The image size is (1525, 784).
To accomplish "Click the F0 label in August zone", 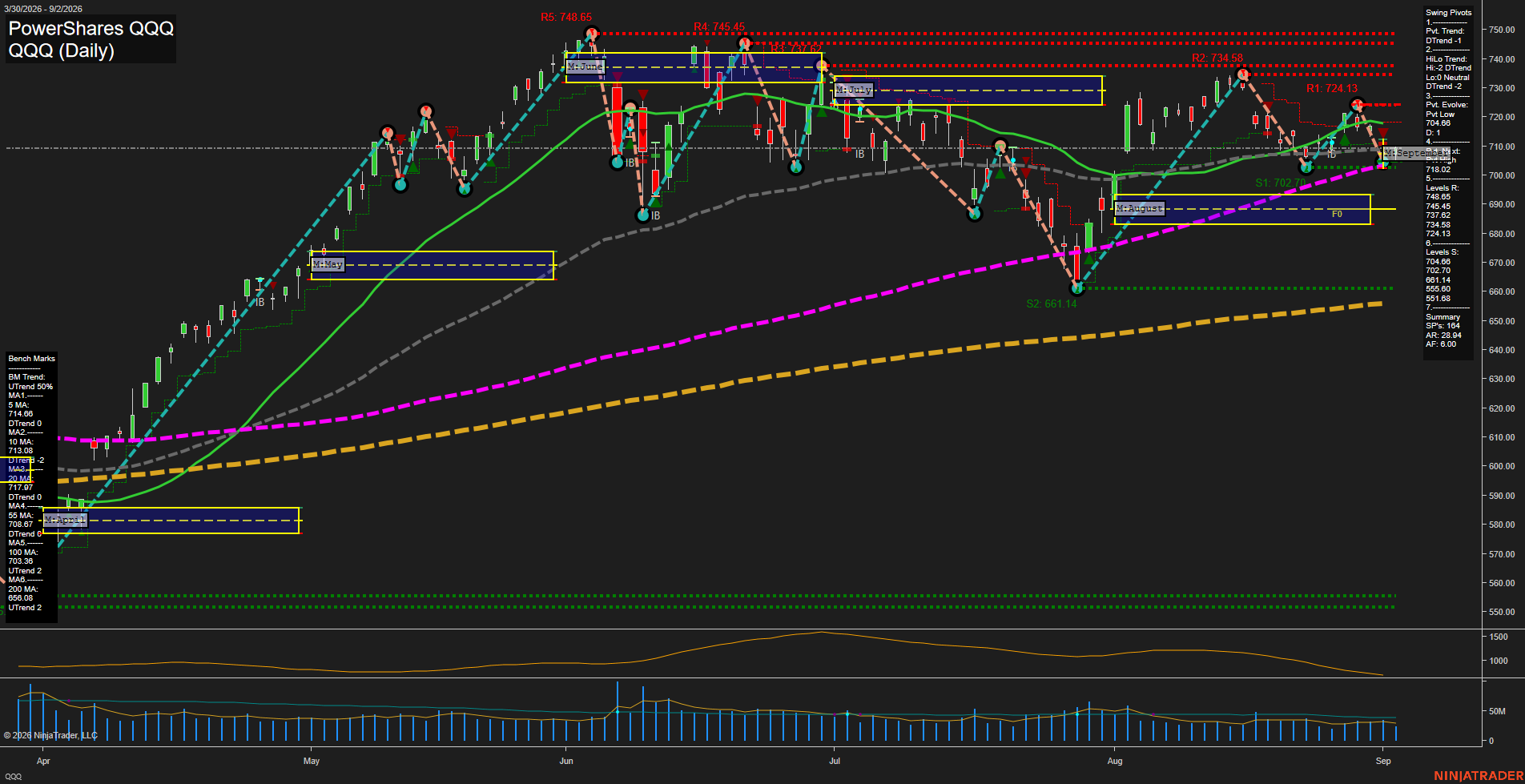I will point(1337,215).
